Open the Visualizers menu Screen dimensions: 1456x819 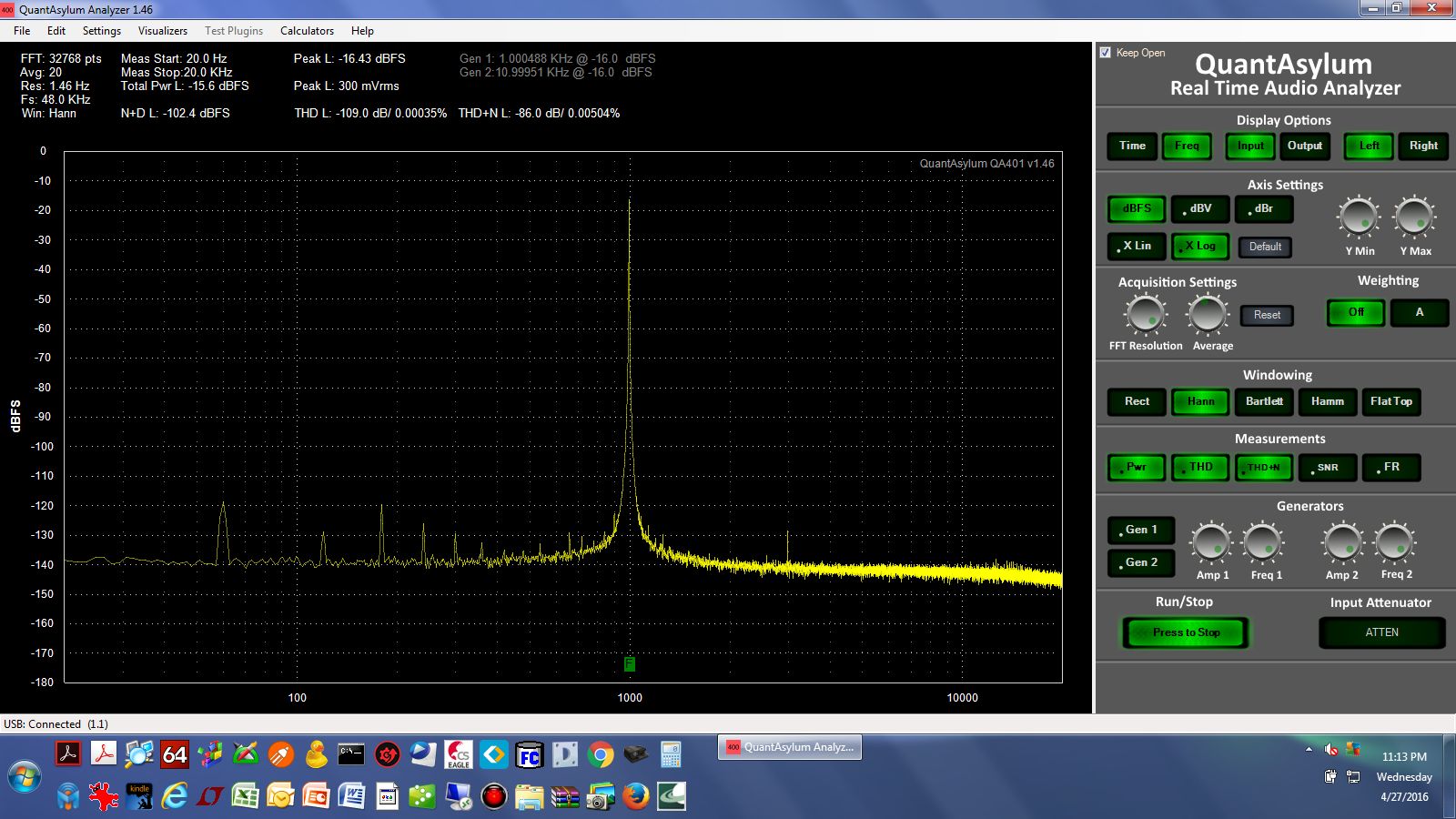tap(163, 30)
